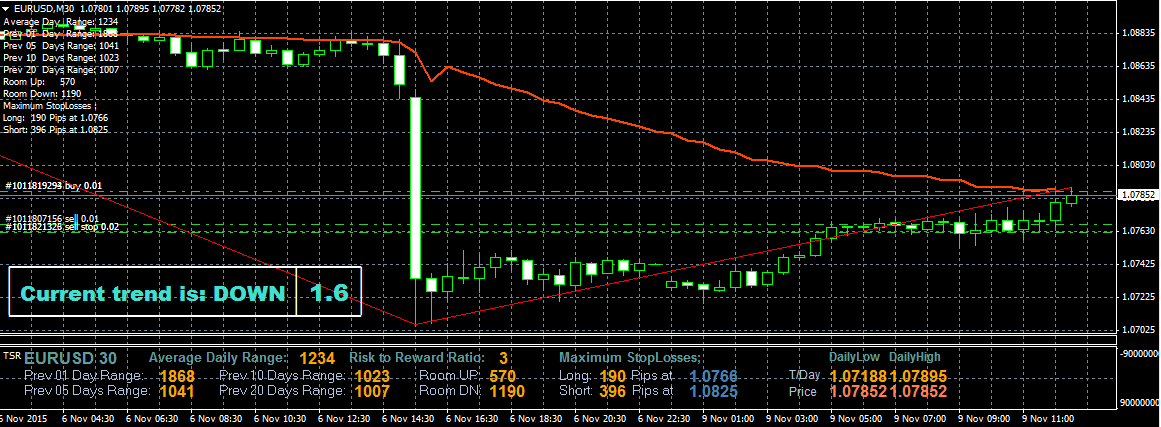The height and width of the screenshot is (427, 1161).
Task: Click Average Daily Range value 1234
Action: tap(317, 358)
